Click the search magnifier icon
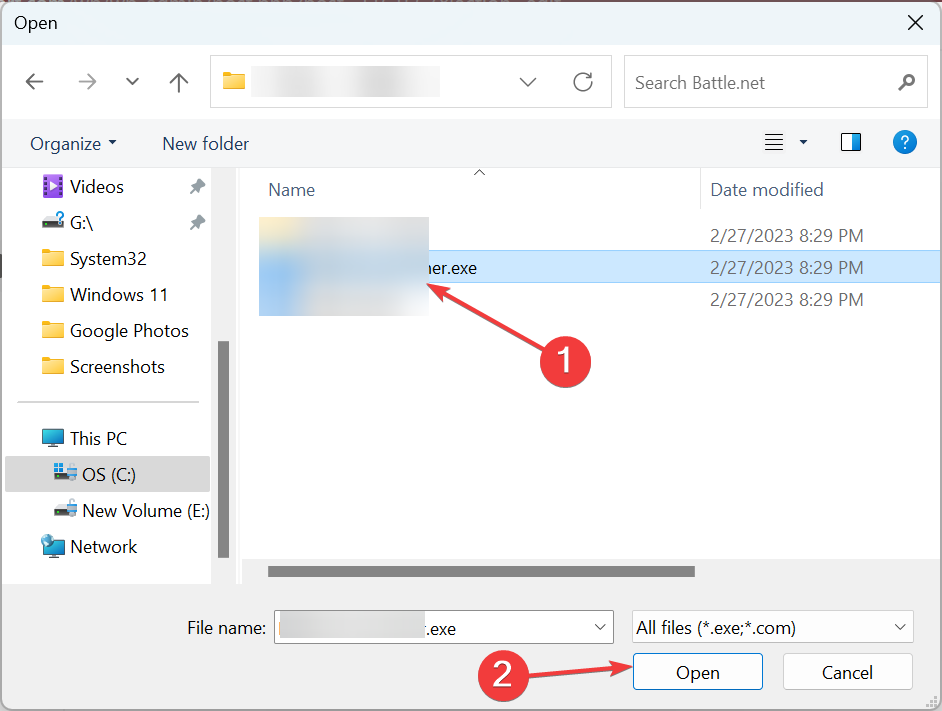This screenshot has height=711, width=942. tap(906, 82)
